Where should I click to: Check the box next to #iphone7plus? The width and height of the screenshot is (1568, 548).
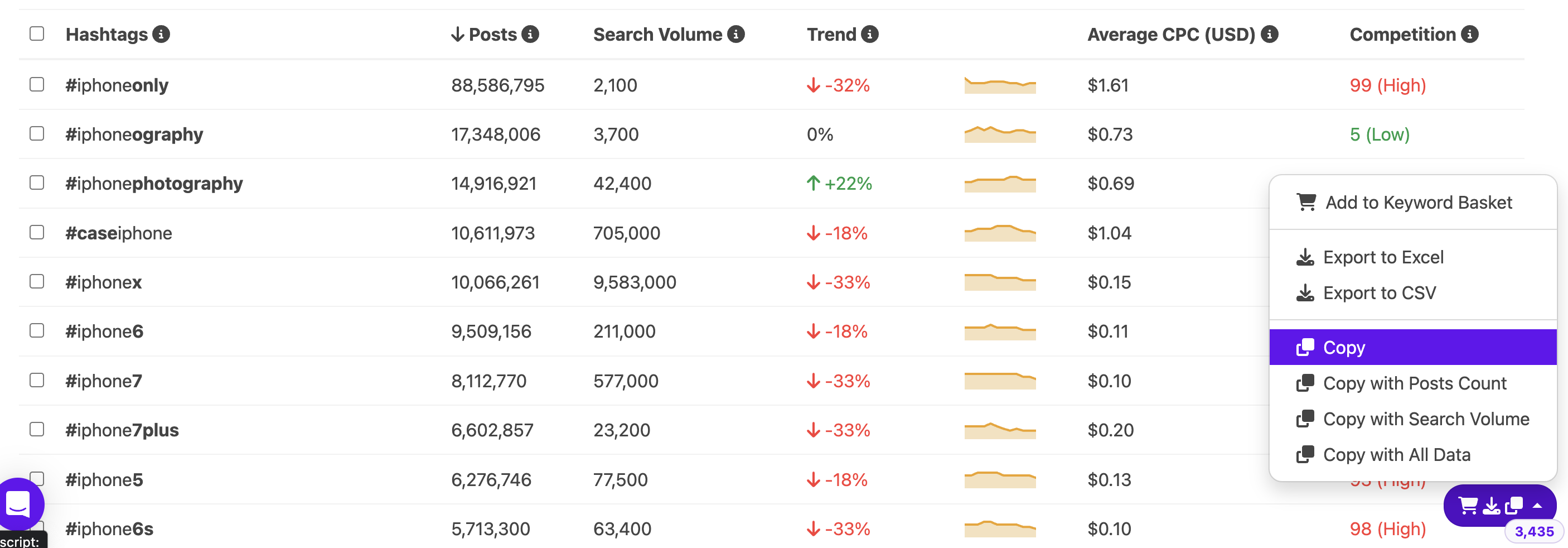click(x=37, y=429)
